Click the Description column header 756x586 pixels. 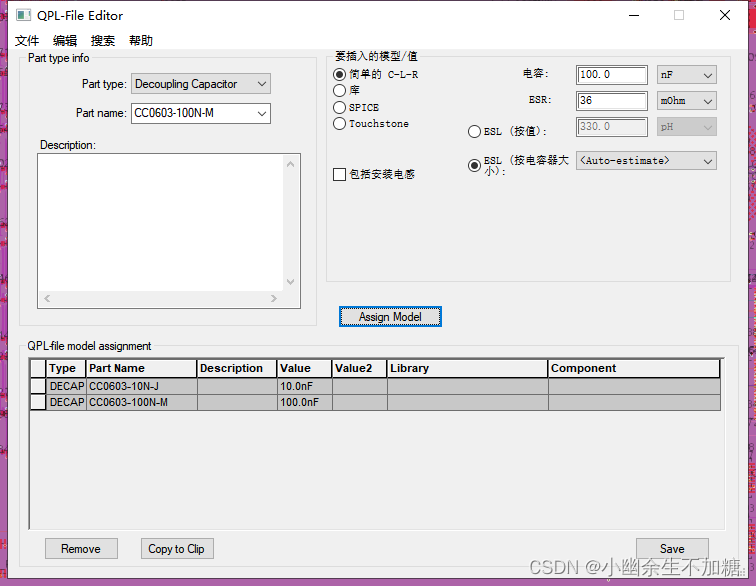pyautogui.click(x=237, y=368)
